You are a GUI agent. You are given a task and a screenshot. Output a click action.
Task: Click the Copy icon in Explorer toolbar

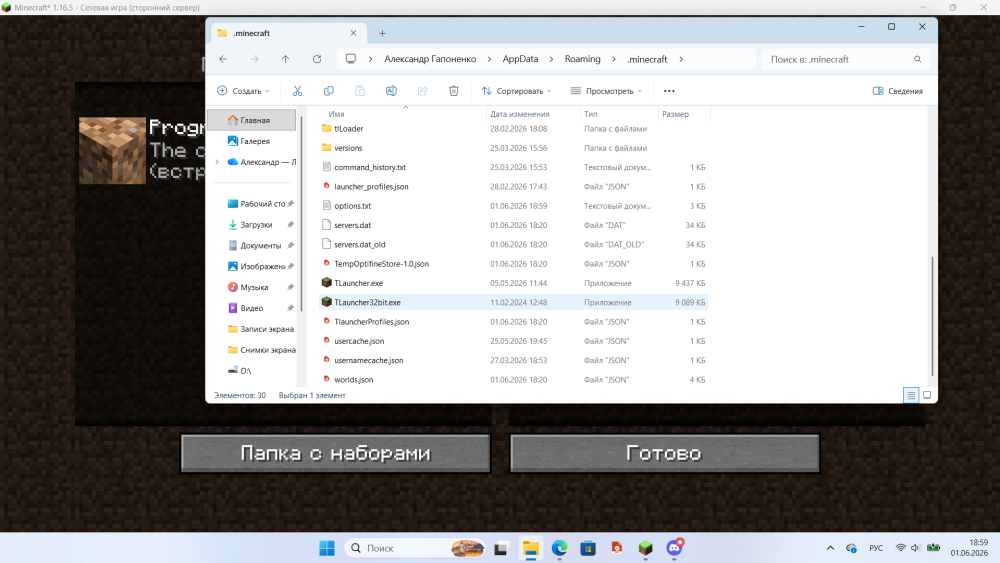(x=328, y=91)
